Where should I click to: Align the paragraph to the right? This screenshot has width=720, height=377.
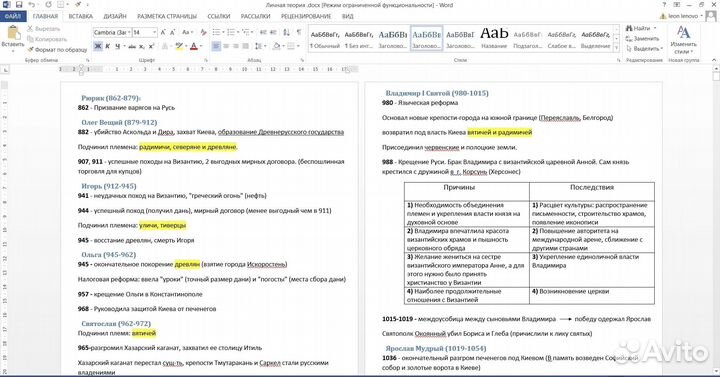236,46
